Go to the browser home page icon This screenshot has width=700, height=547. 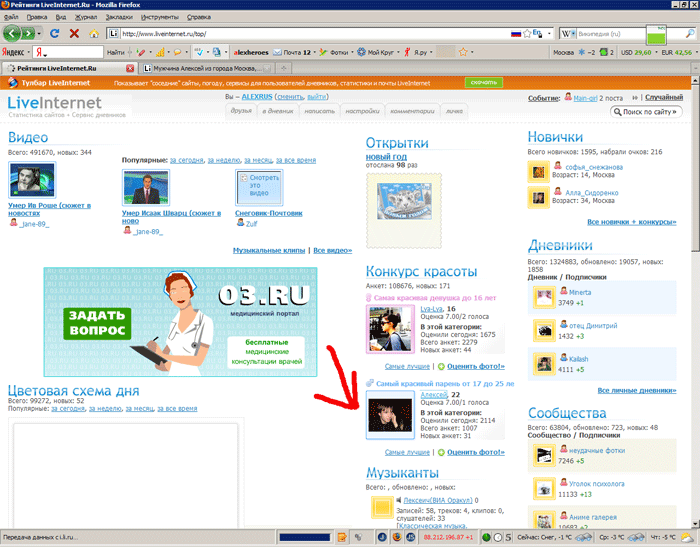[x=94, y=33]
